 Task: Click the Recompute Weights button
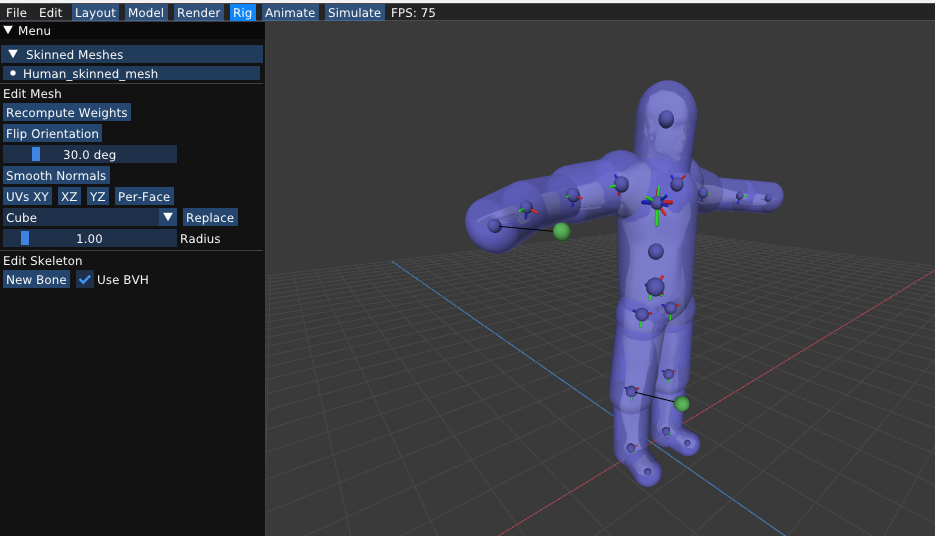coord(67,113)
